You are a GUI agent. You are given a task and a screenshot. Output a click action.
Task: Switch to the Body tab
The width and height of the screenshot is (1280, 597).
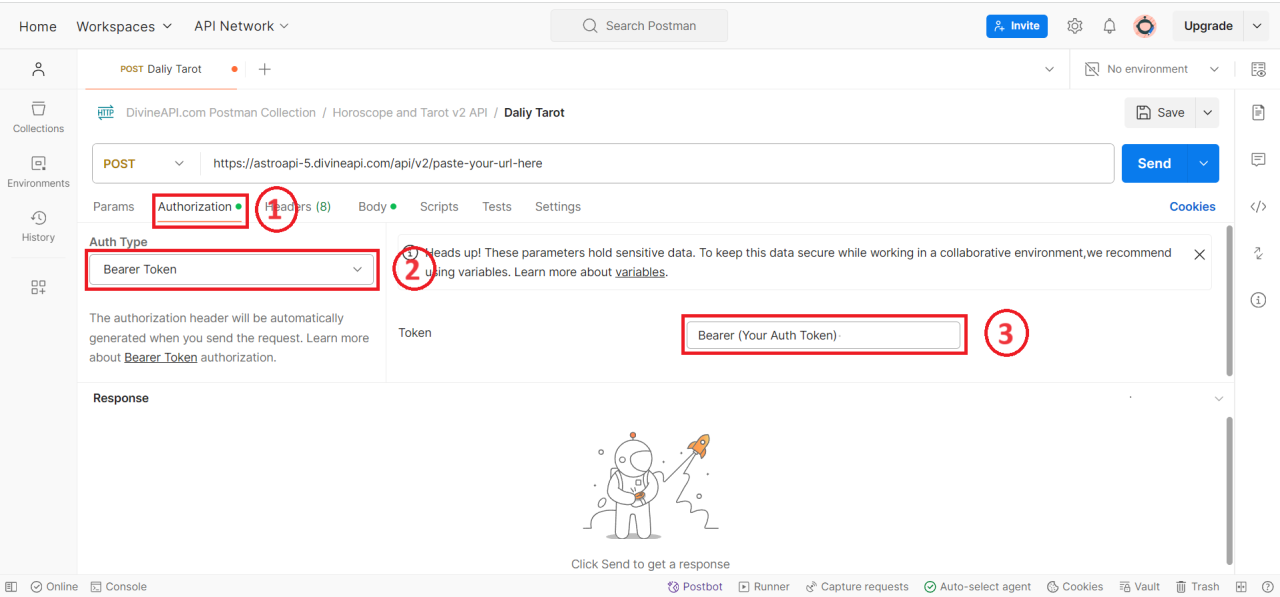377,207
